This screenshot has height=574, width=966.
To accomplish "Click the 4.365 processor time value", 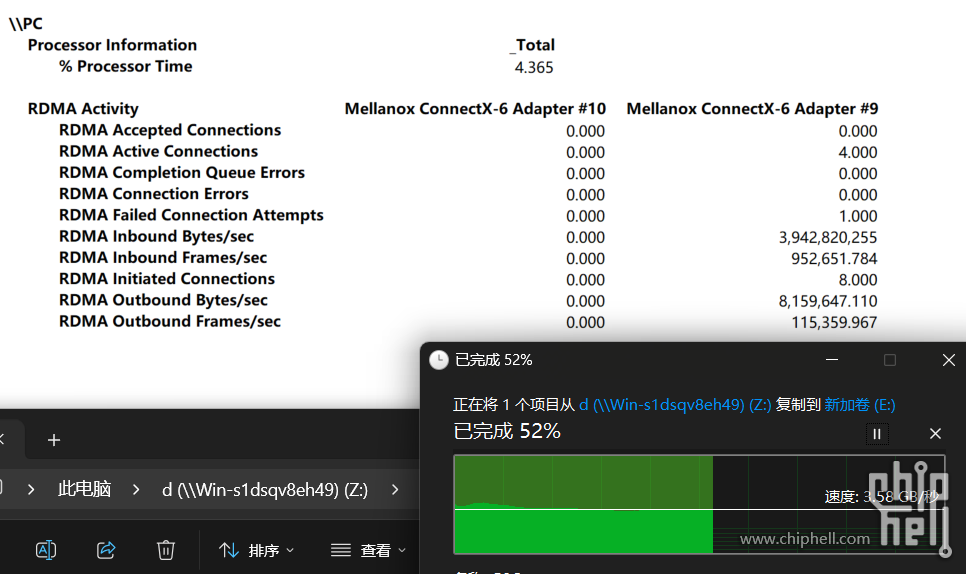I will click(534, 68).
